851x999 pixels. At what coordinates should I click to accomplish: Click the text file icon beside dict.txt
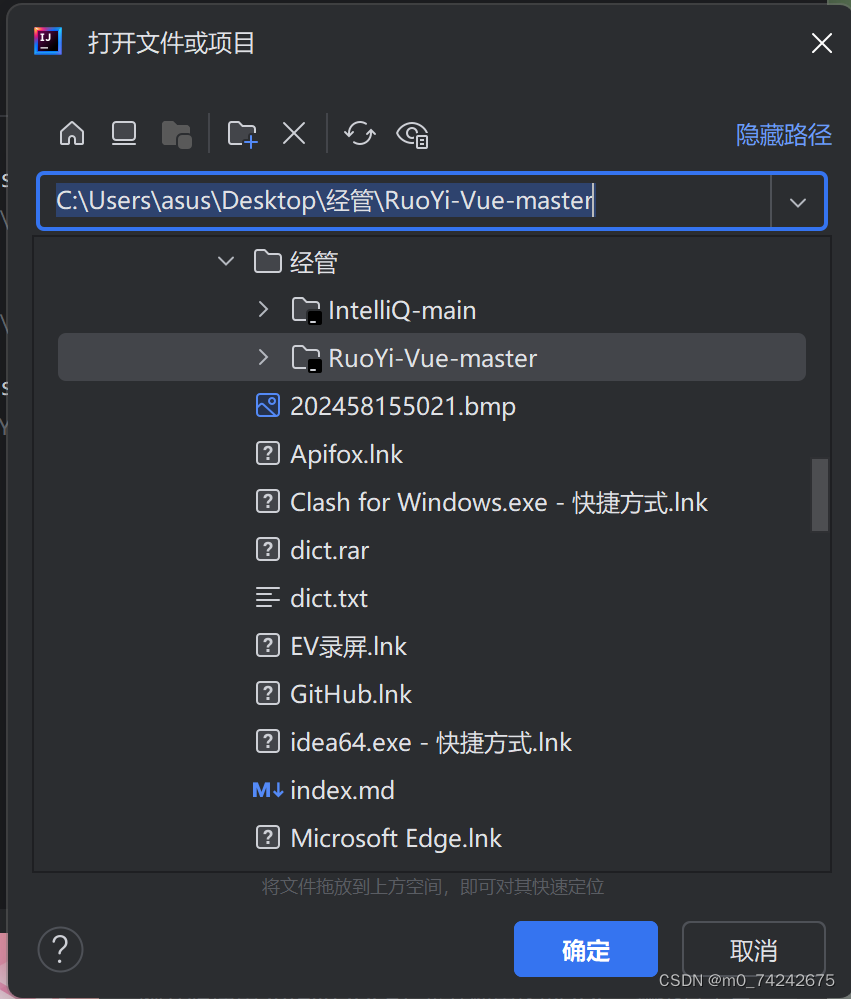pyautogui.click(x=268, y=598)
